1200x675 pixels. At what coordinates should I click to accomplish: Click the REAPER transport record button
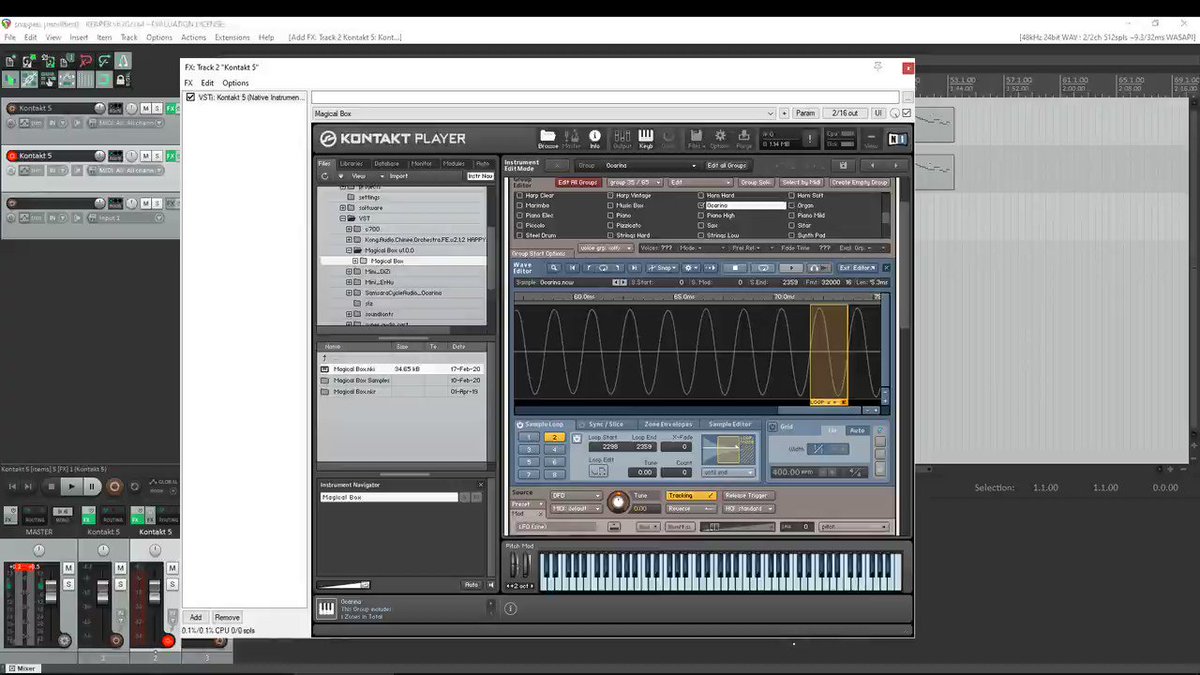point(114,486)
